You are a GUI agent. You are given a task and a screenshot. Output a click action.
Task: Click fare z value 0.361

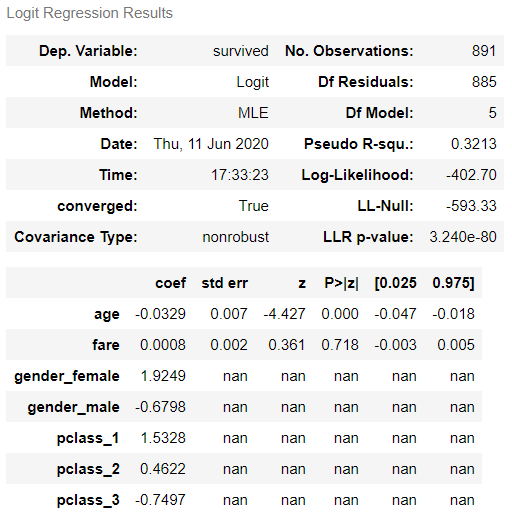point(287,345)
